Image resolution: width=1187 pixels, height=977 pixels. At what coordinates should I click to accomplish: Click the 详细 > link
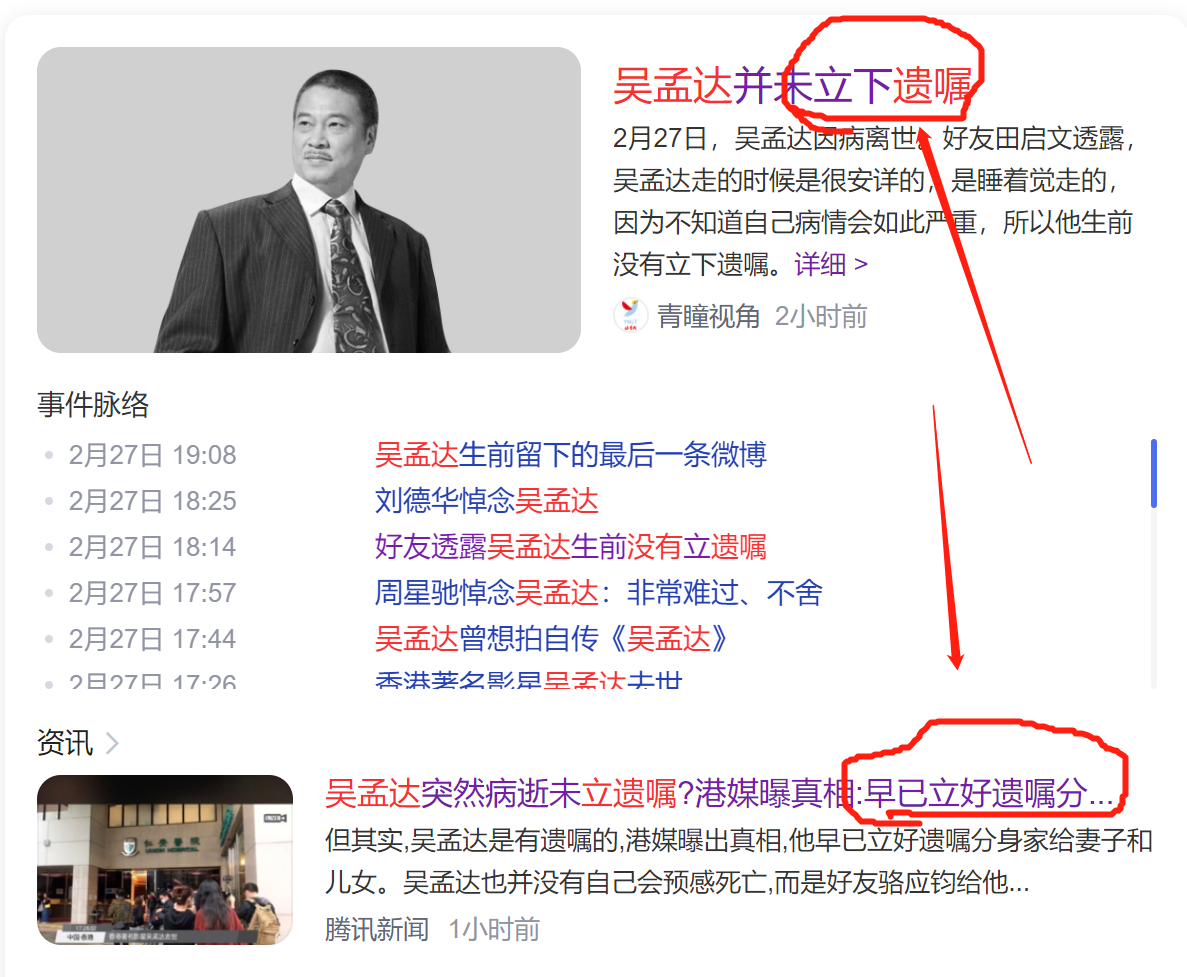(830, 264)
